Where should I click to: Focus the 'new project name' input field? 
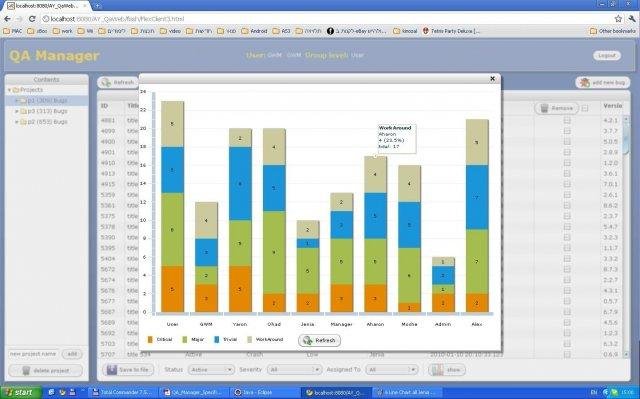[x=33, y=354]
